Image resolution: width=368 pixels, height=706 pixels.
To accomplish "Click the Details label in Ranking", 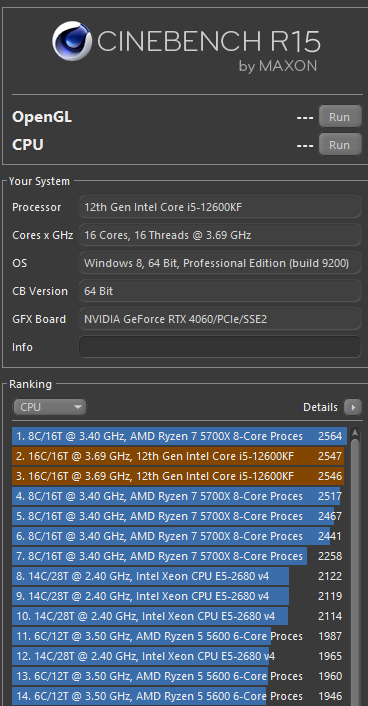I will coord(320,407).
